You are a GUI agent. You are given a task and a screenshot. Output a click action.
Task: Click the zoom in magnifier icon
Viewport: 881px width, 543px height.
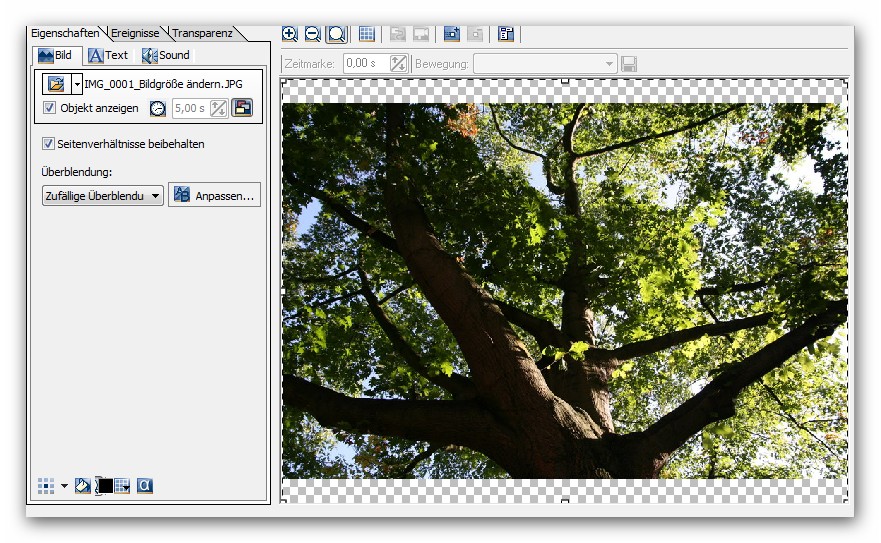click(x=290, y=34)
